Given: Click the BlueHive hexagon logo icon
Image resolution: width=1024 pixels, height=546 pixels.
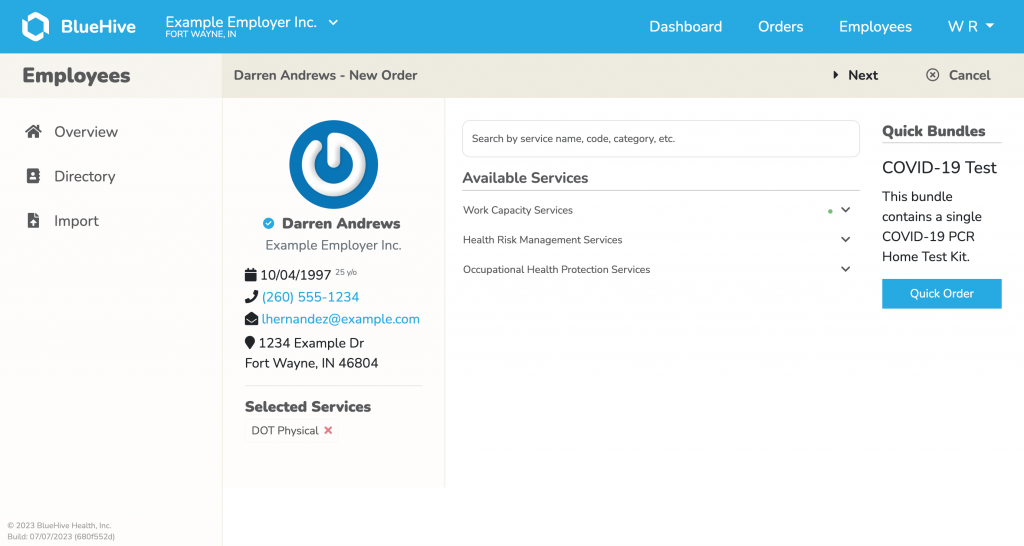Looking at the screenshot, I should pos(35,27).
